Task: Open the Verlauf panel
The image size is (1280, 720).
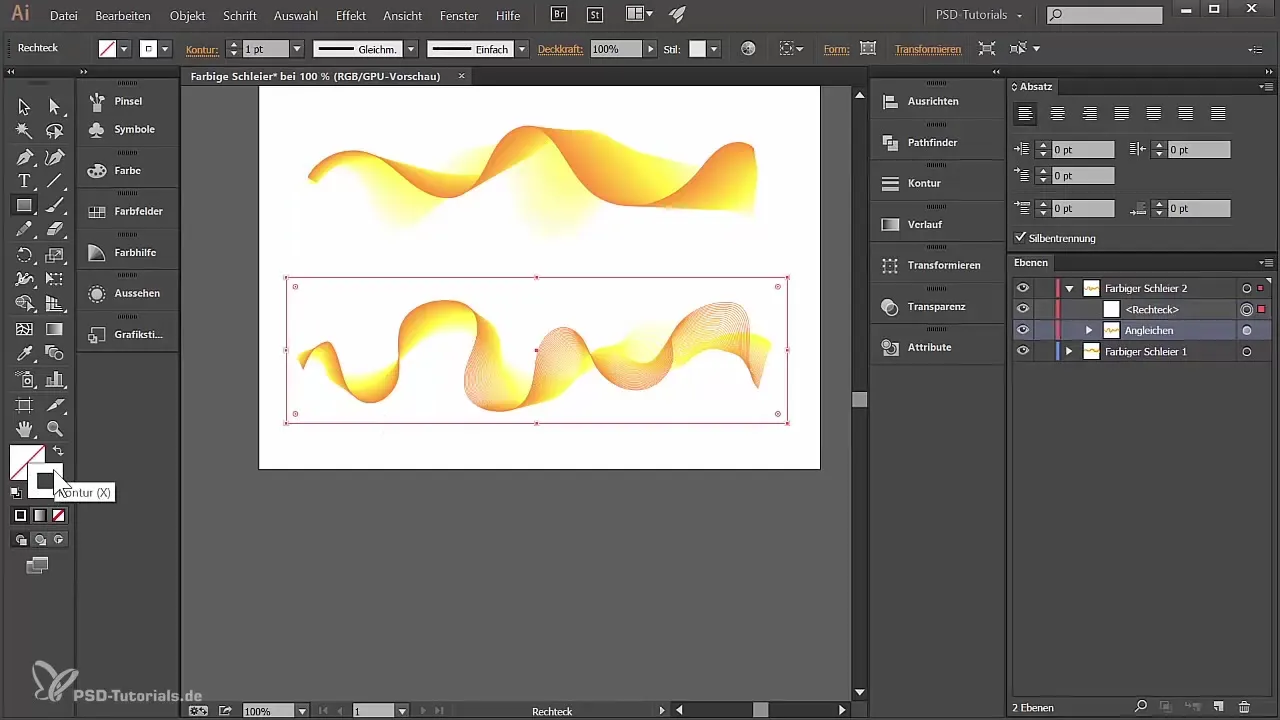Action: point(925,225)
